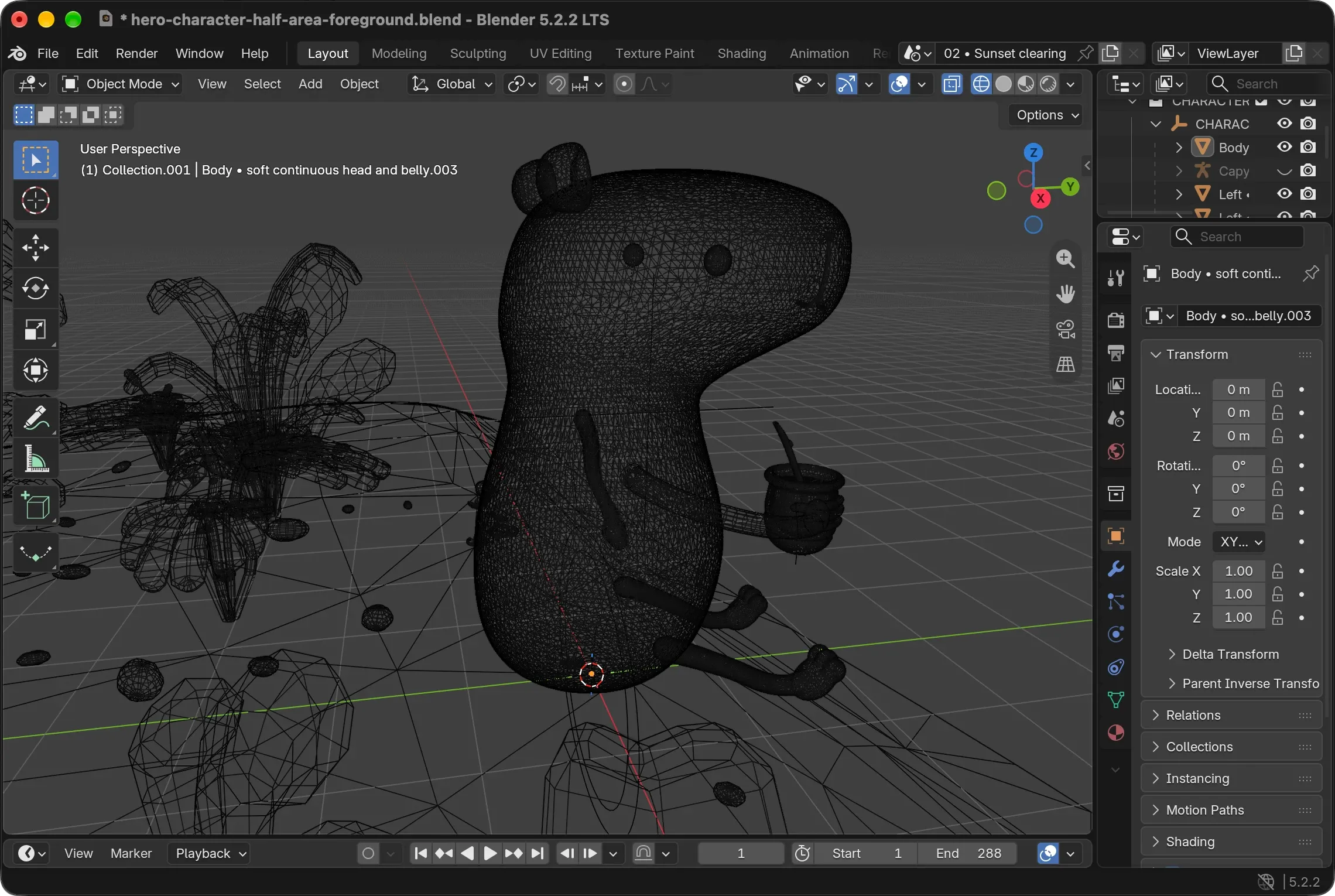Select the Cursor tool in toolbar

tap(36, 201)
